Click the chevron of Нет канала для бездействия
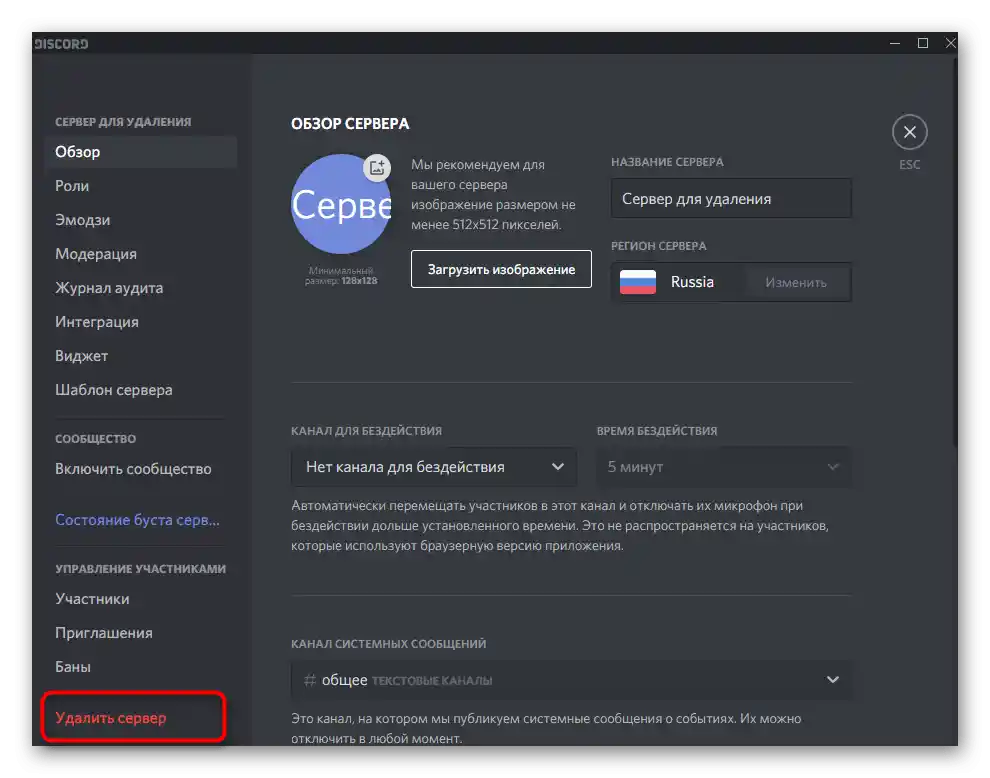 tap(558, 467)
